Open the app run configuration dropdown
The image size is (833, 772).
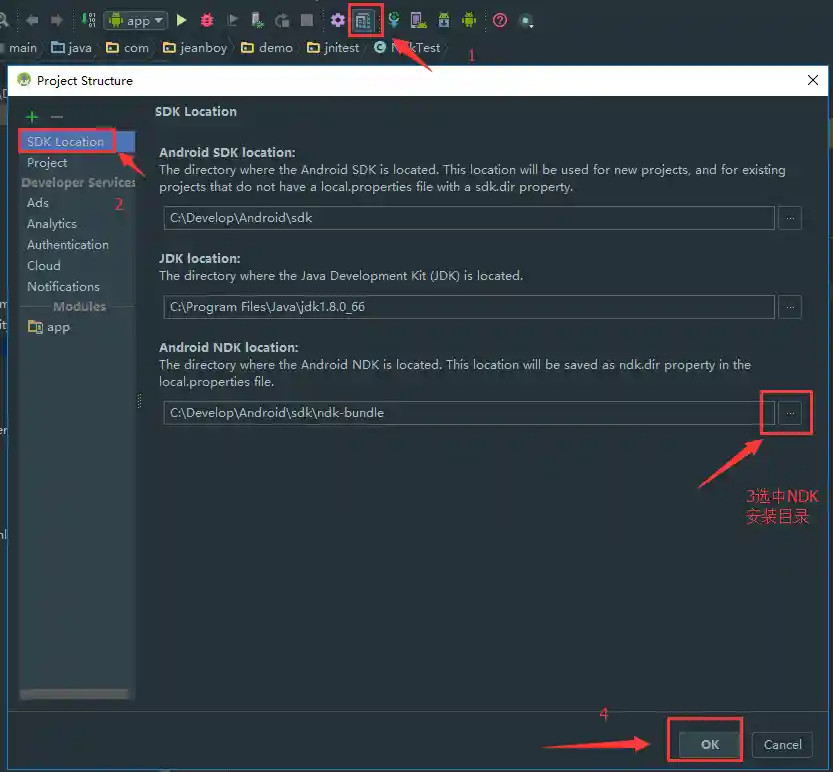pos(135,20)
